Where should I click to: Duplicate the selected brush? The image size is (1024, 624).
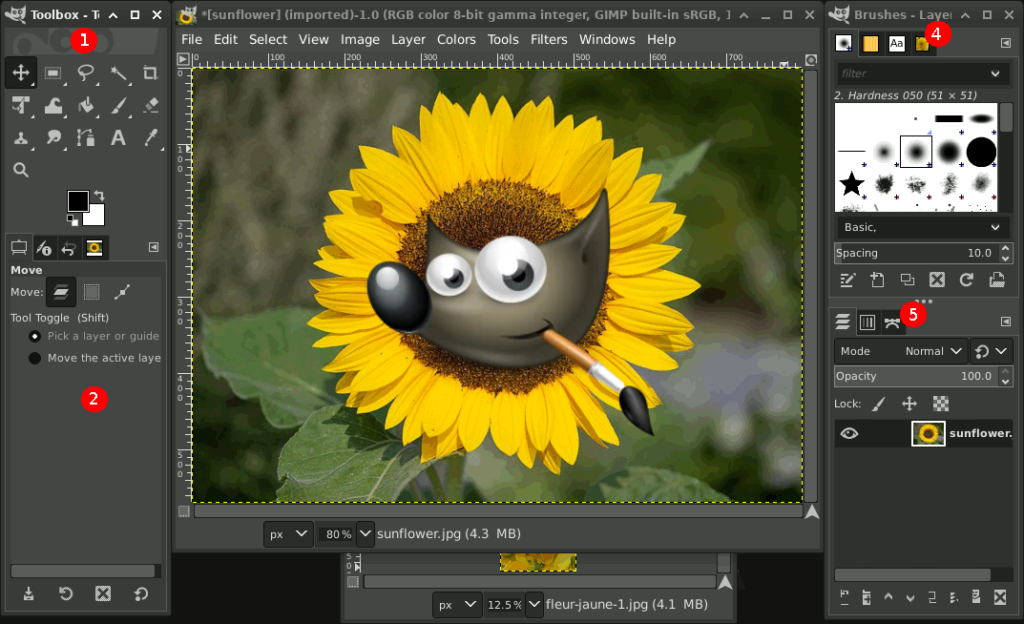tap(907, 280)
